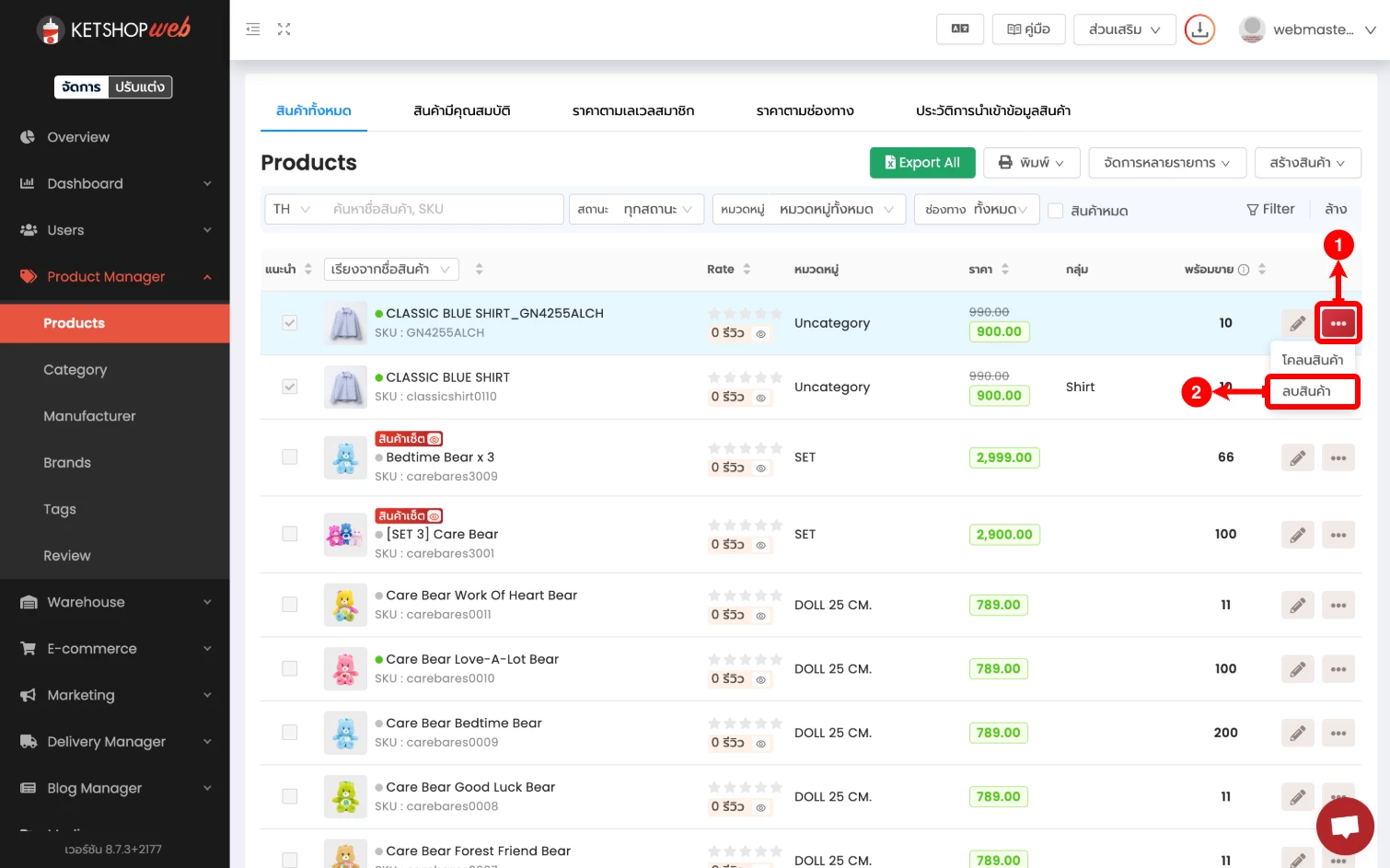Screen dimensions: 1390x868
Task: Click the language switch icon in header
Action: pos(959,29)
